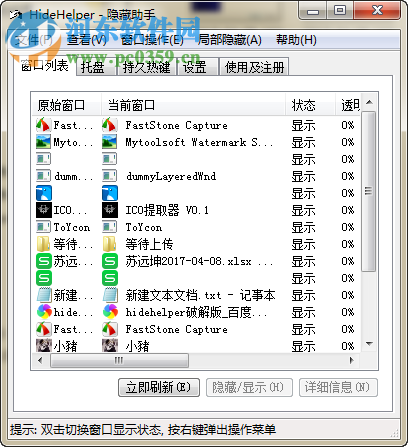Click ToYcon icon in current window column
Viewport: 408px width, 447px height.
point(110,227)
